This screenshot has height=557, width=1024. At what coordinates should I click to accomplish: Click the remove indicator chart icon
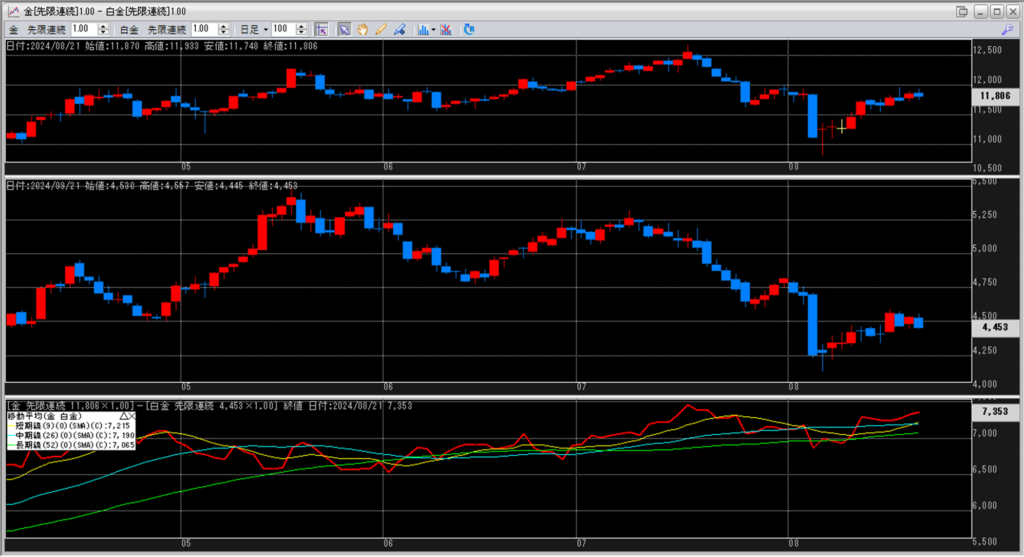pyautogui.click(x=446, y=29)
